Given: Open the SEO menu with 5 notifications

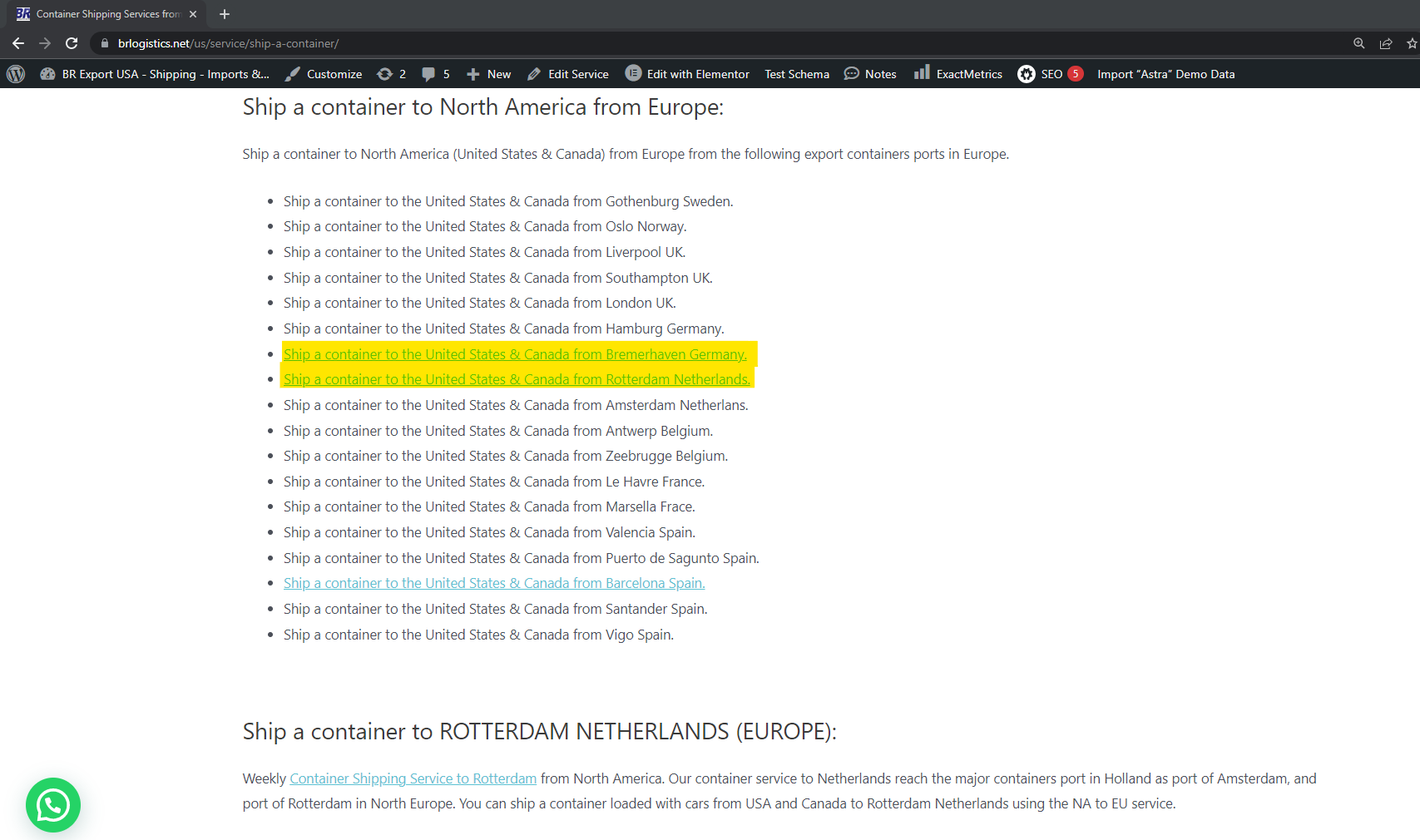Looking at the screenshot, I should [x=1050, y=74].
